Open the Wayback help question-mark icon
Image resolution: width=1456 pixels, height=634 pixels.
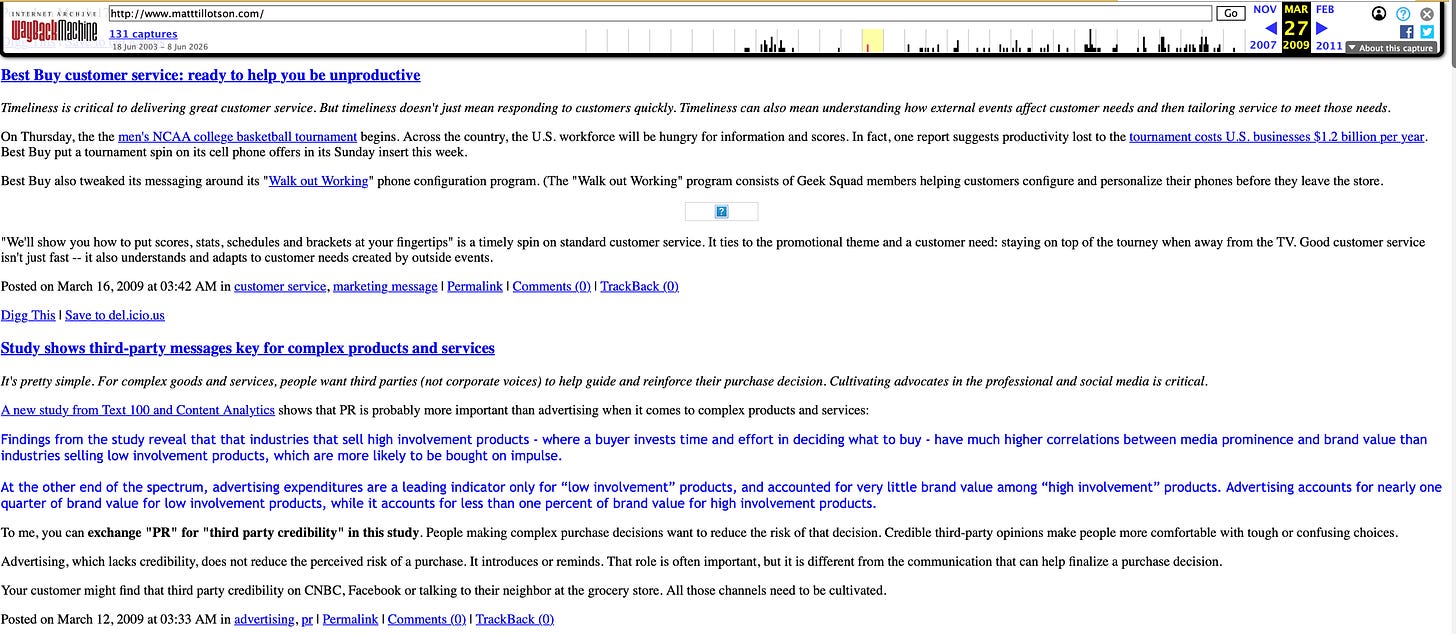(1403, 14)
